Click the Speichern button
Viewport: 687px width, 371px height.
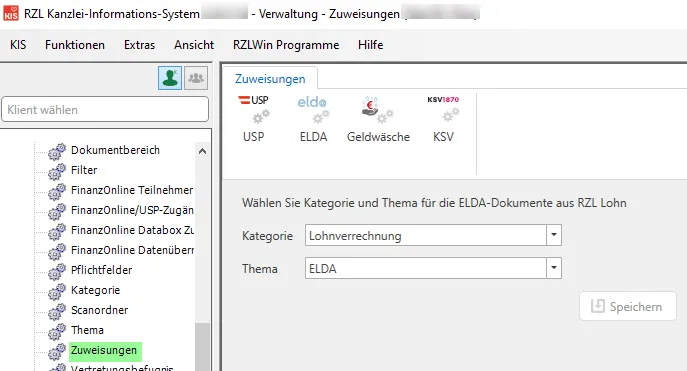(628, 306)
